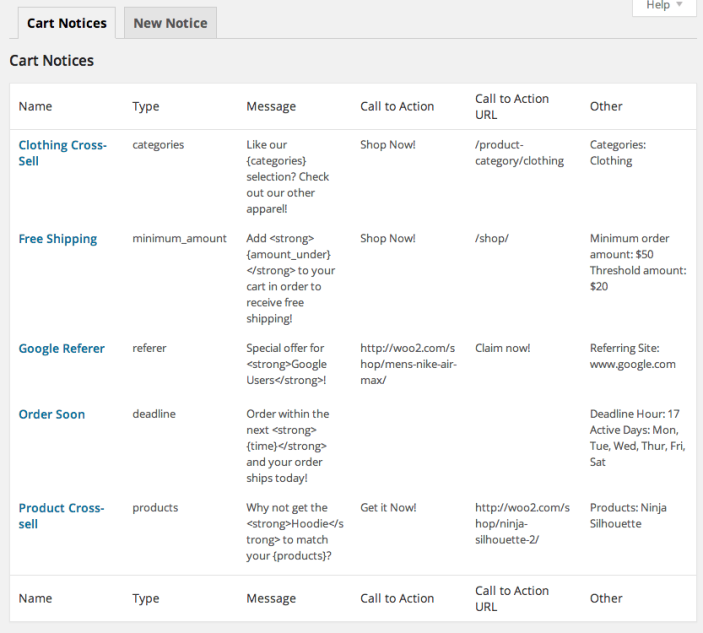Viewport: 703px width, 633px height.
Task: Edit the Order Soon notice
Action: (x=52, y=414)
